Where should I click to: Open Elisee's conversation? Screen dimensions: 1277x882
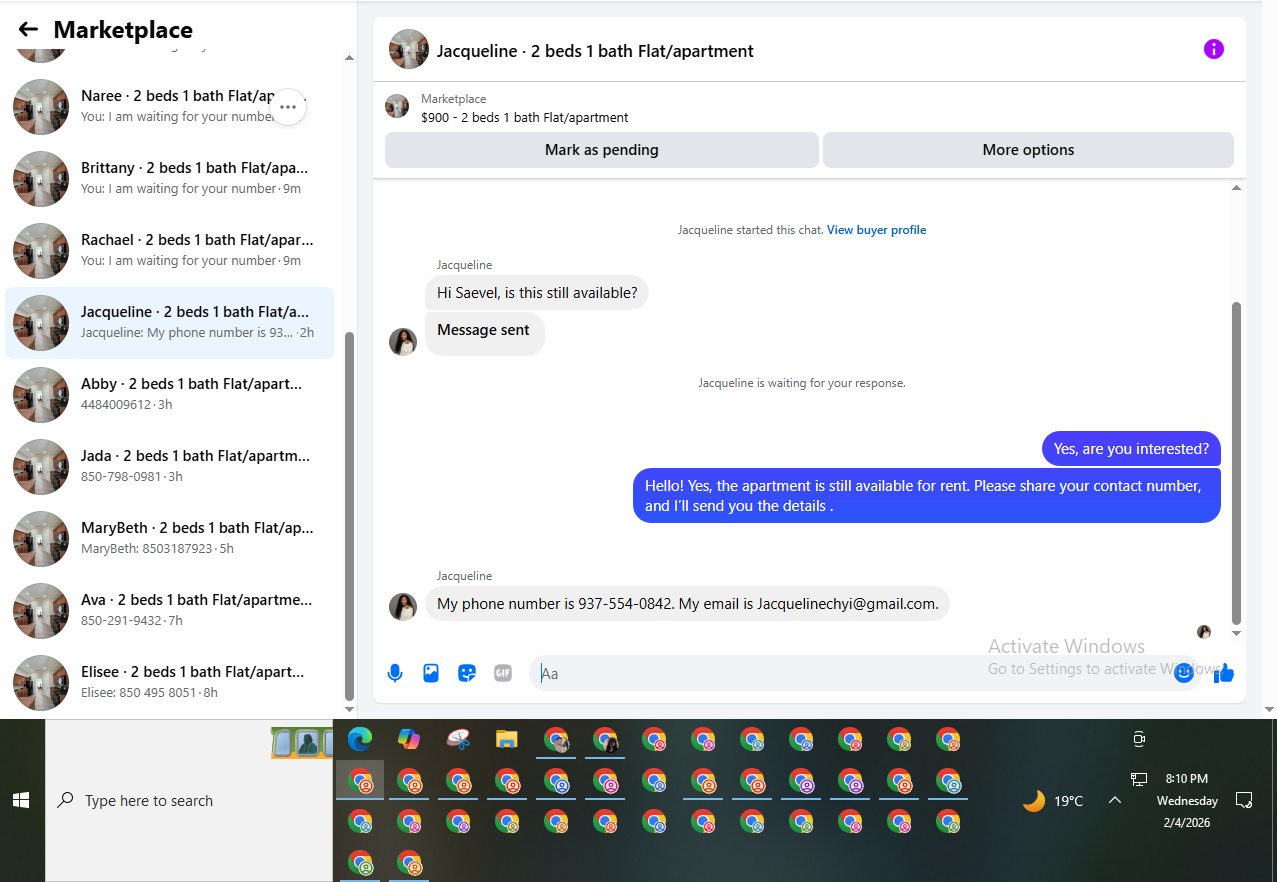click(169, 683)
